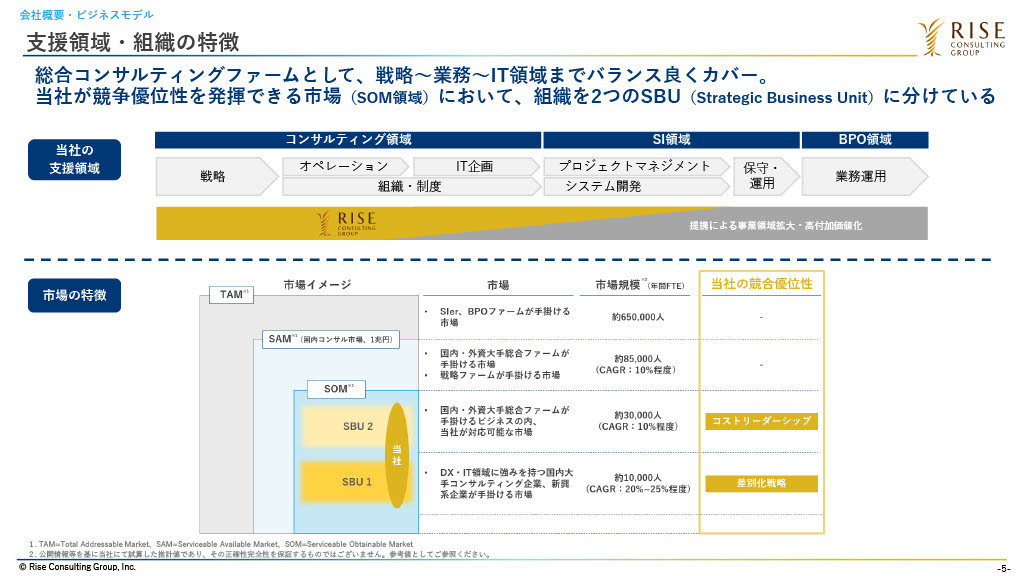Click the コストリーダーシップ gold label

coord(761,421)
